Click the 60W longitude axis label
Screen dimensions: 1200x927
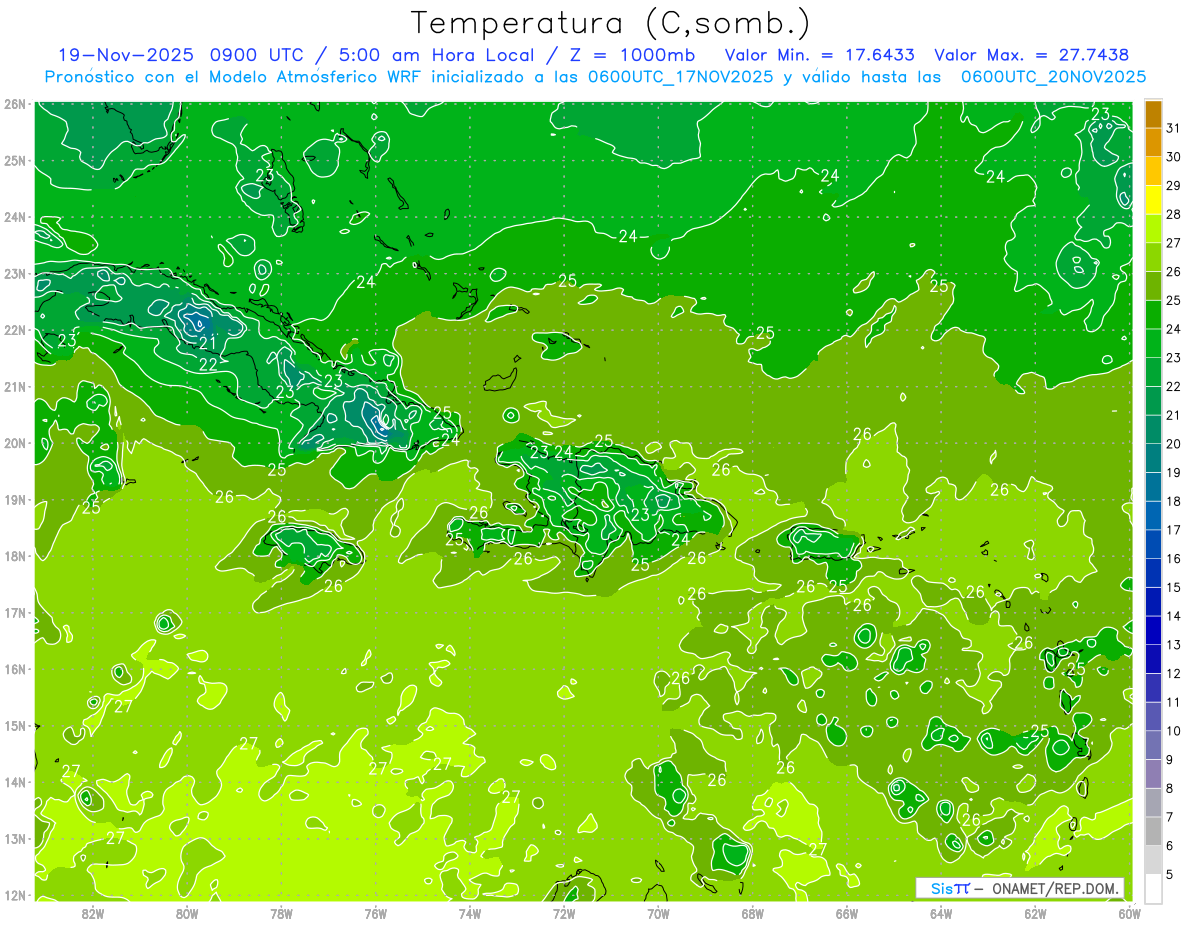tap(1129, 913)
